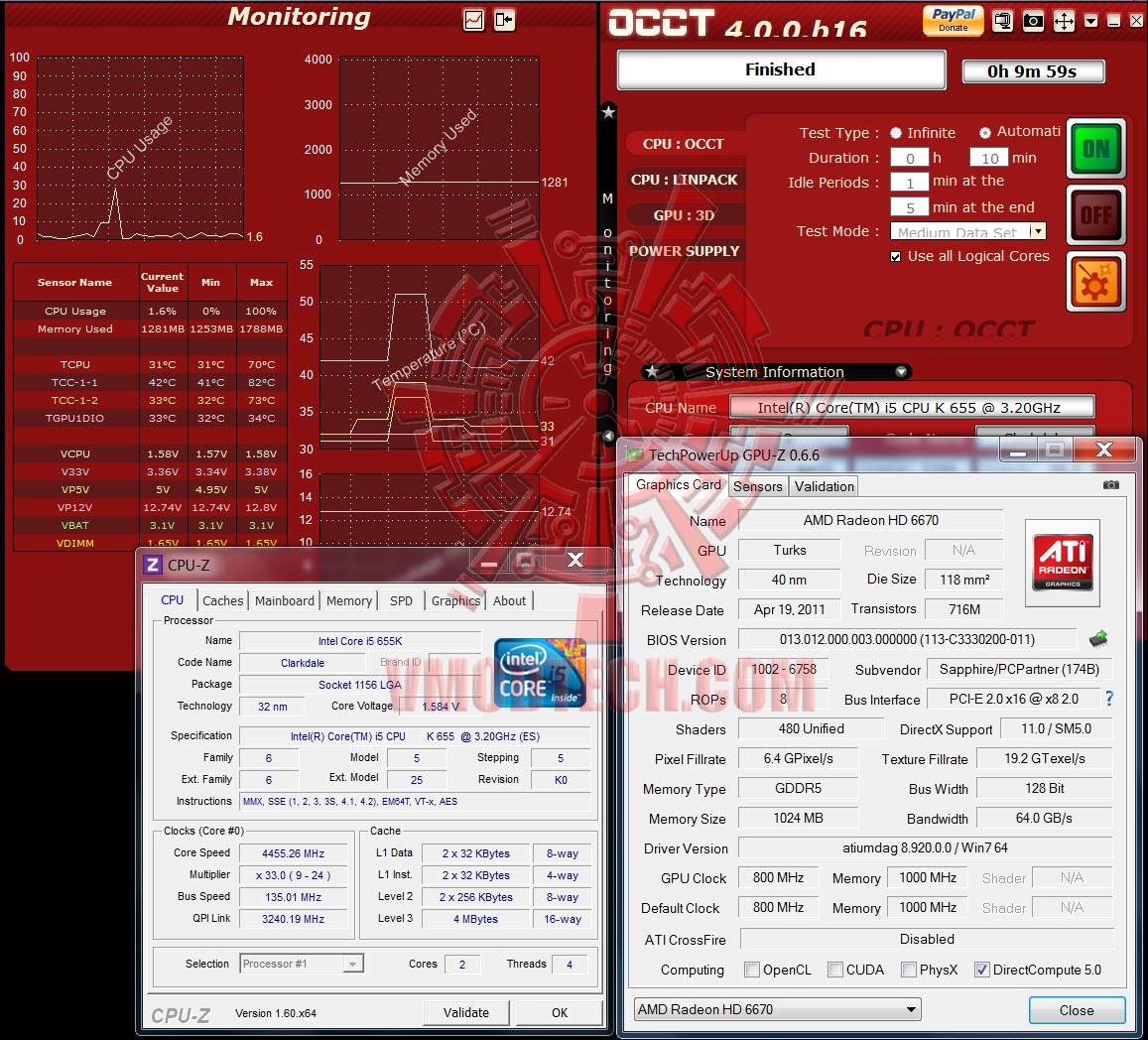The image size is (1148, 1040).
Task: Select the CPU : LINPACK test tab
Action: 684,180
